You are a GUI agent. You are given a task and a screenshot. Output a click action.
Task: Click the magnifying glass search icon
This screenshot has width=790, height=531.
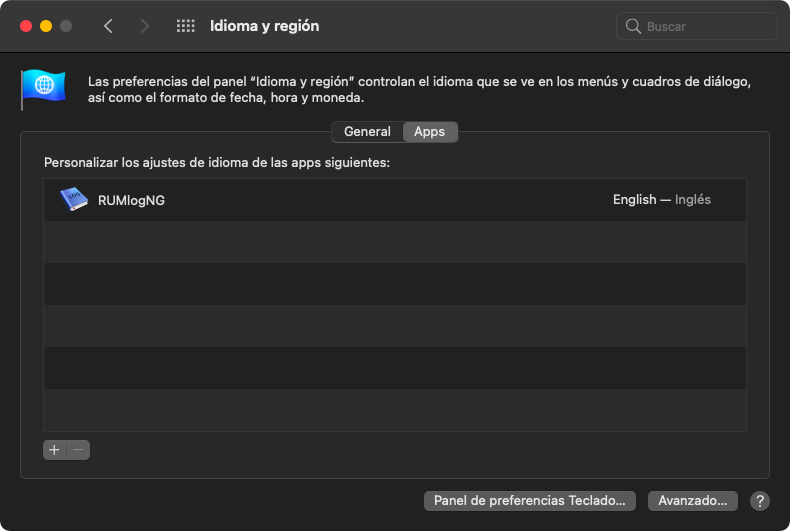pos(633,27)
